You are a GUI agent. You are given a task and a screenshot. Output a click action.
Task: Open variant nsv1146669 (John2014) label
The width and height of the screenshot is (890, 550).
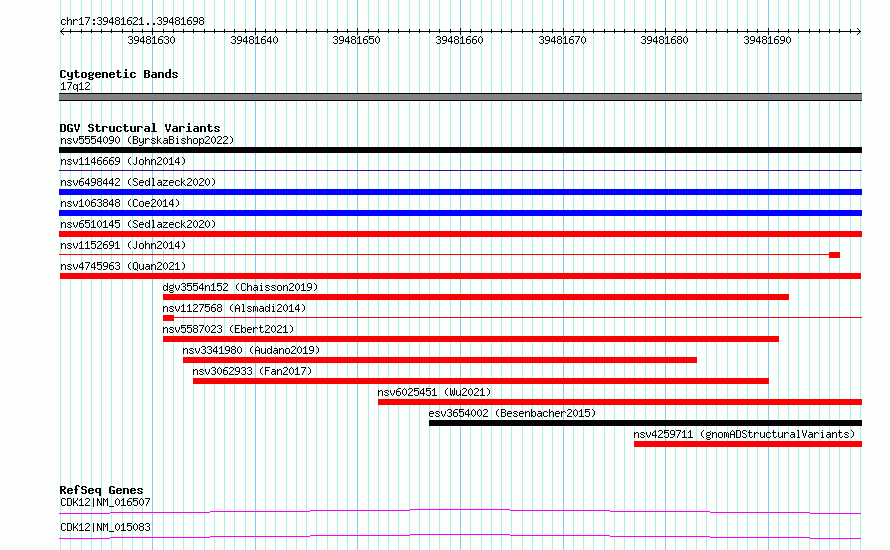[123, 161]
